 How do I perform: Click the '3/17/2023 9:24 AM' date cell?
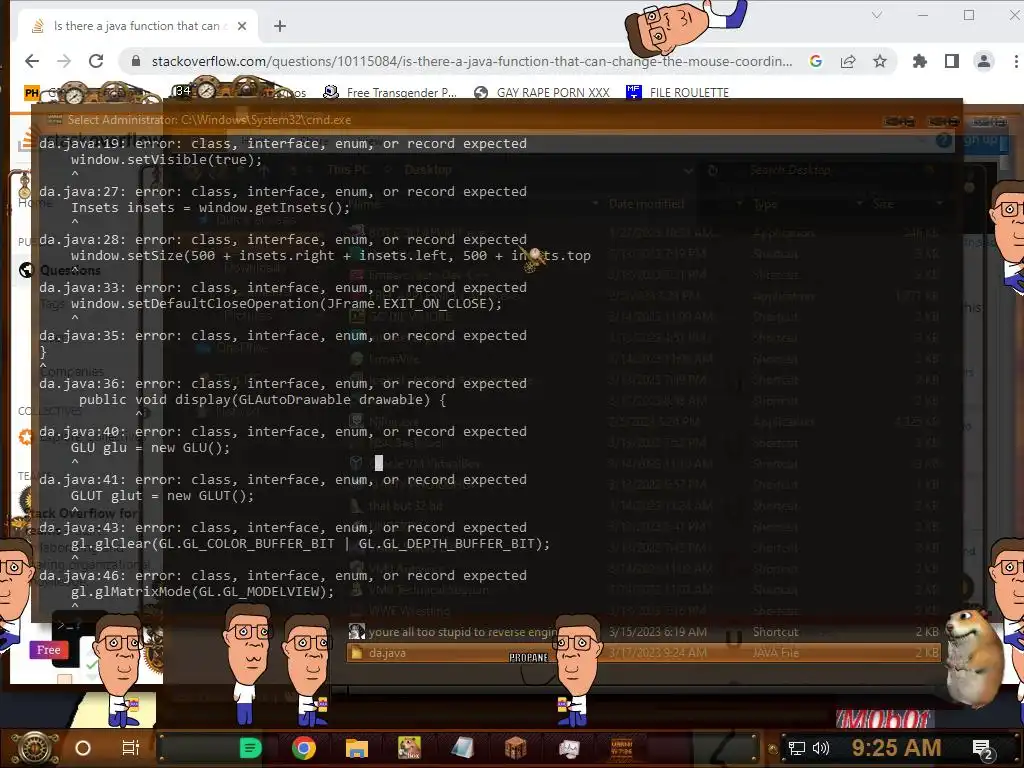pos(658,652)
